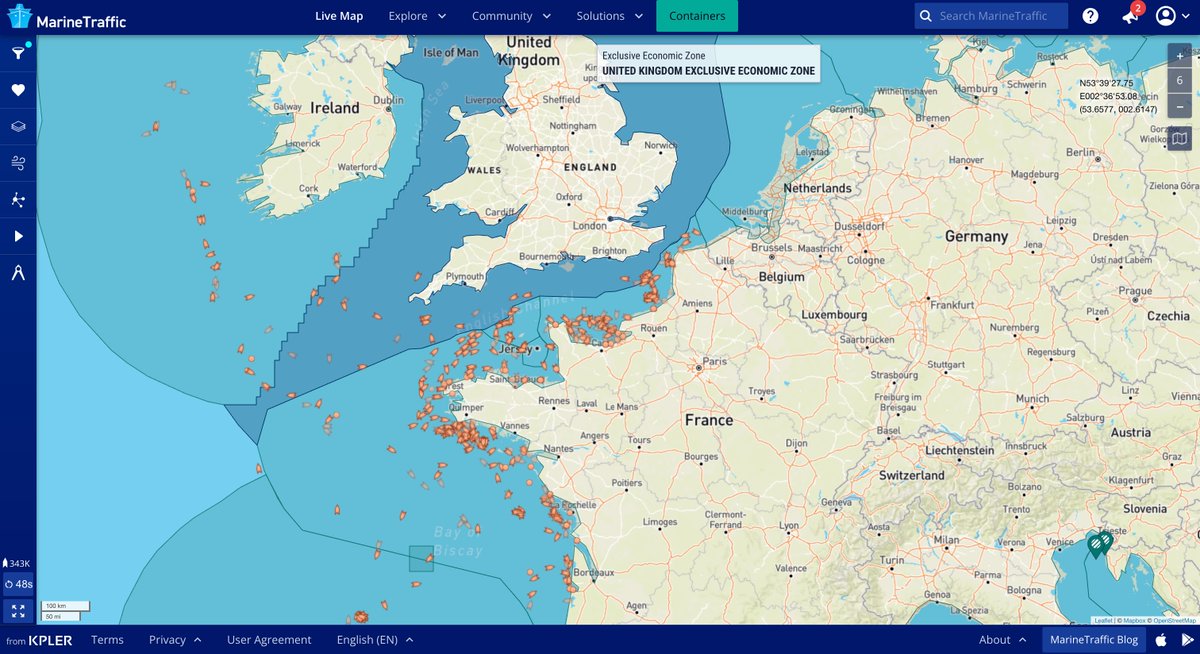Image resolution: width=1200 pixels, height=654 pixels.
Task: Click the London city marker
Action: [609, 218]
